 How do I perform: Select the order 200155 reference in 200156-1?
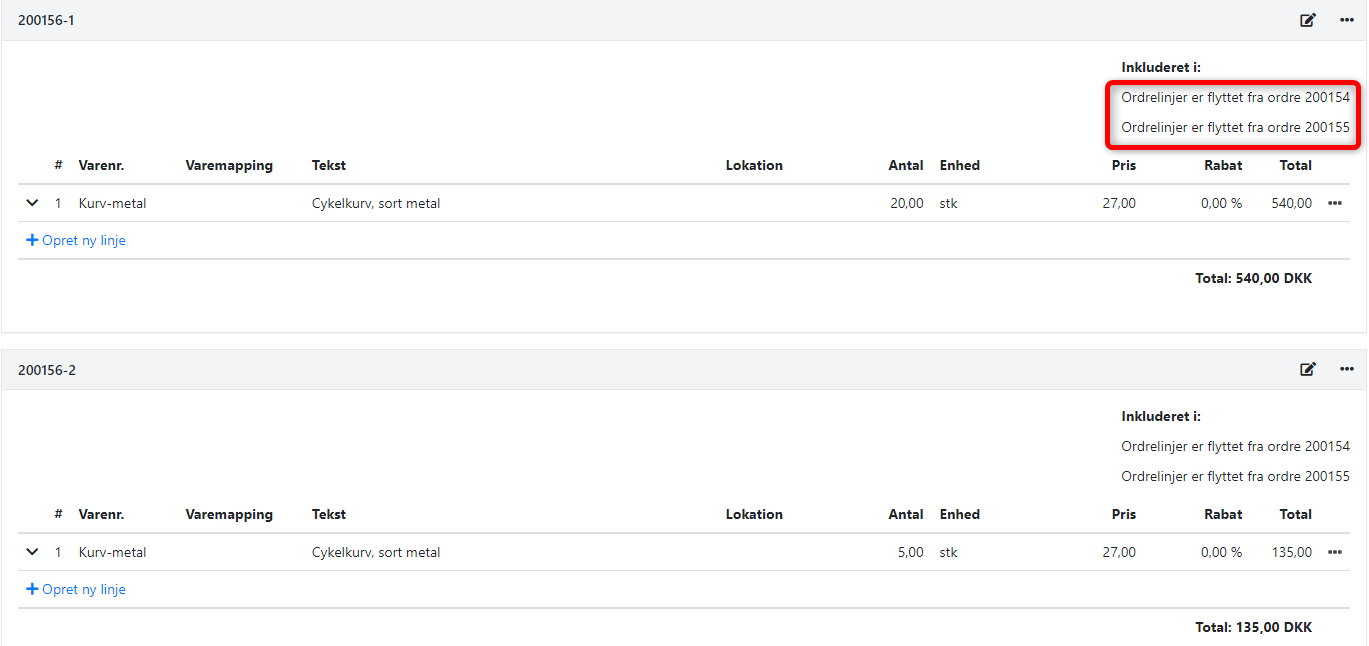point(1235,127)
